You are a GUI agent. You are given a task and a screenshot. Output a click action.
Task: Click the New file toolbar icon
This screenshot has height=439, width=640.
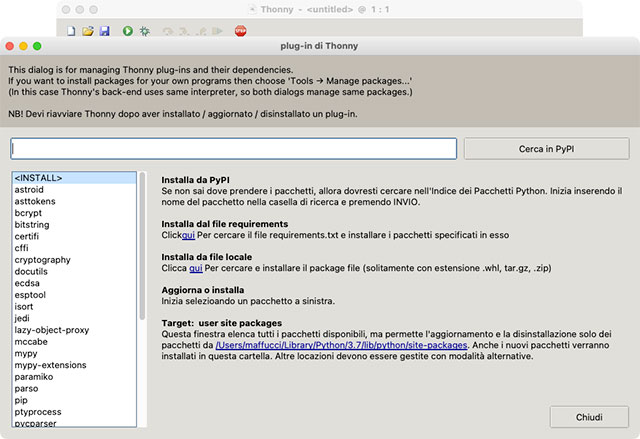[x=71, y=32]
